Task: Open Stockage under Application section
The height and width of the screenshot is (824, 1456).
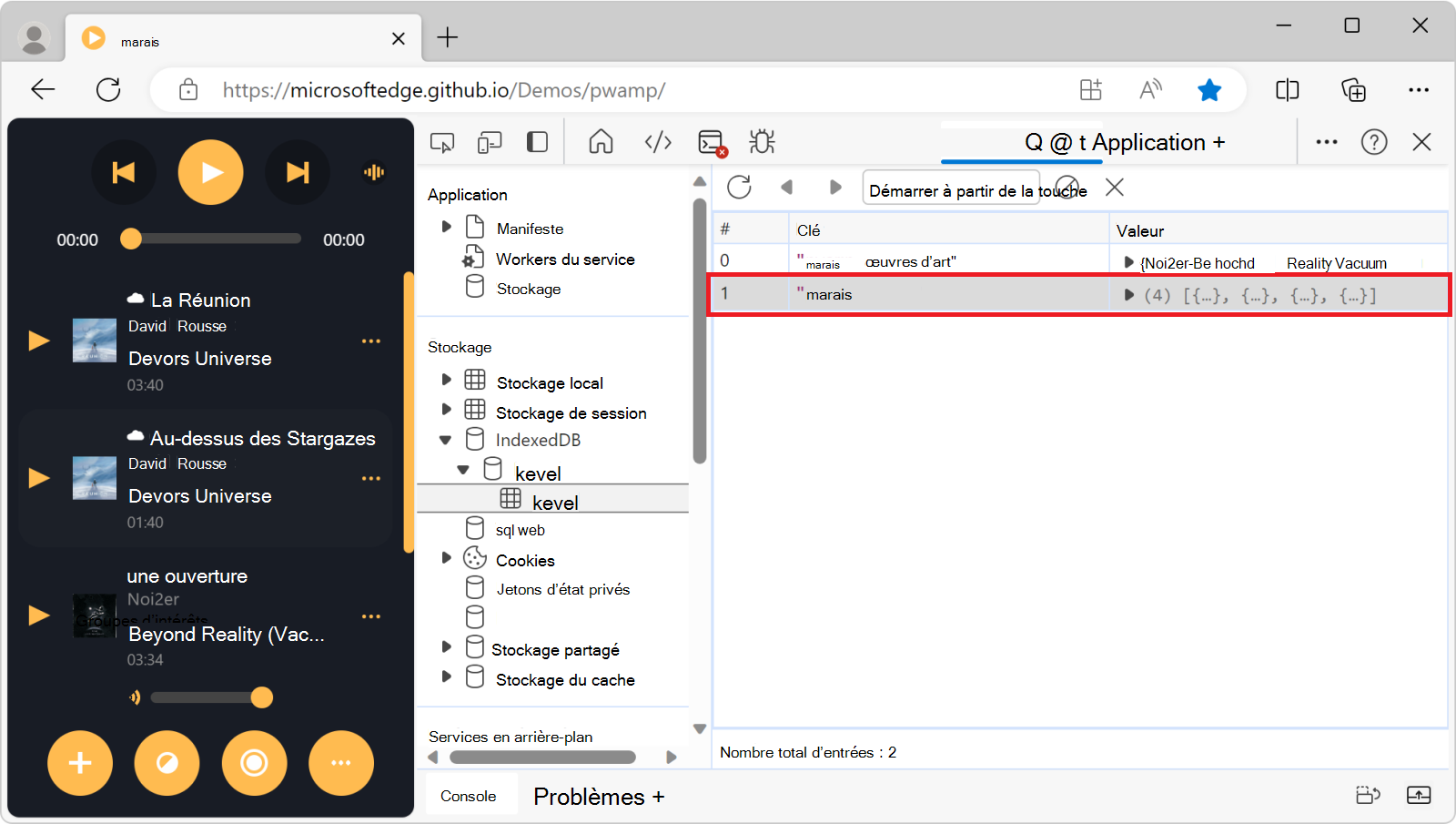Action: click(528, 289)
